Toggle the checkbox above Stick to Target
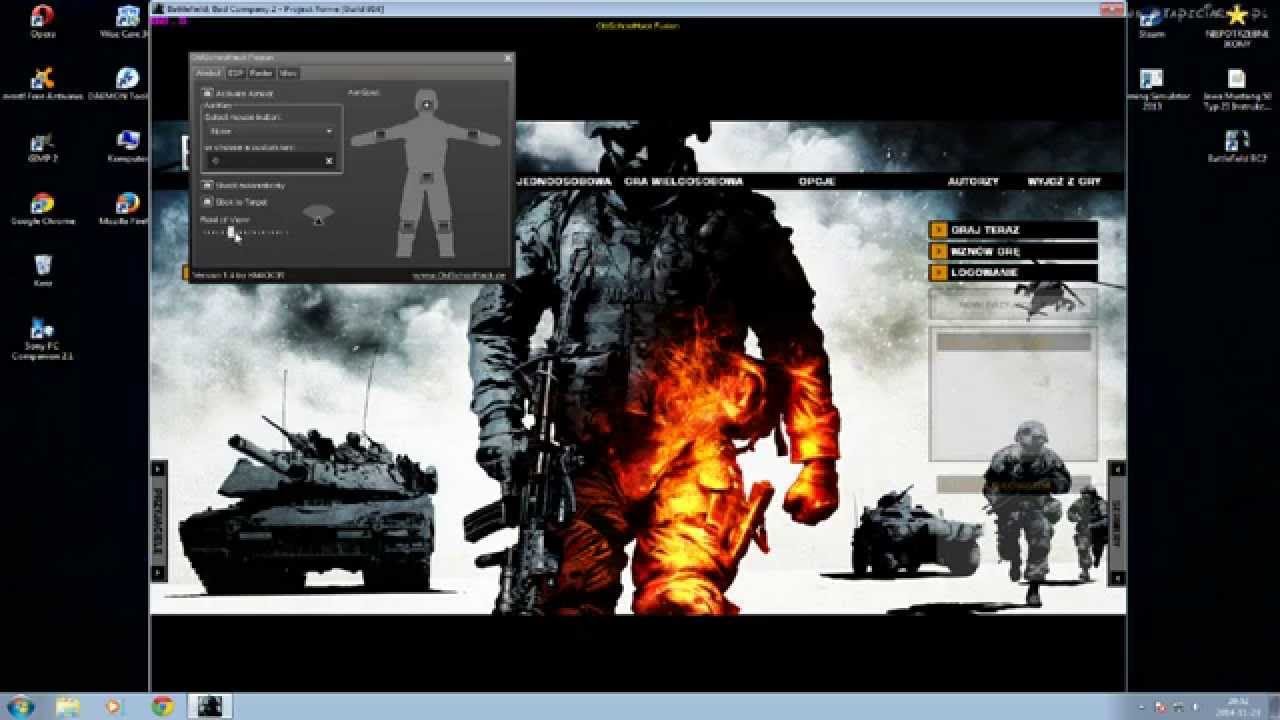1280x720 pixels. tap(207, 185)
